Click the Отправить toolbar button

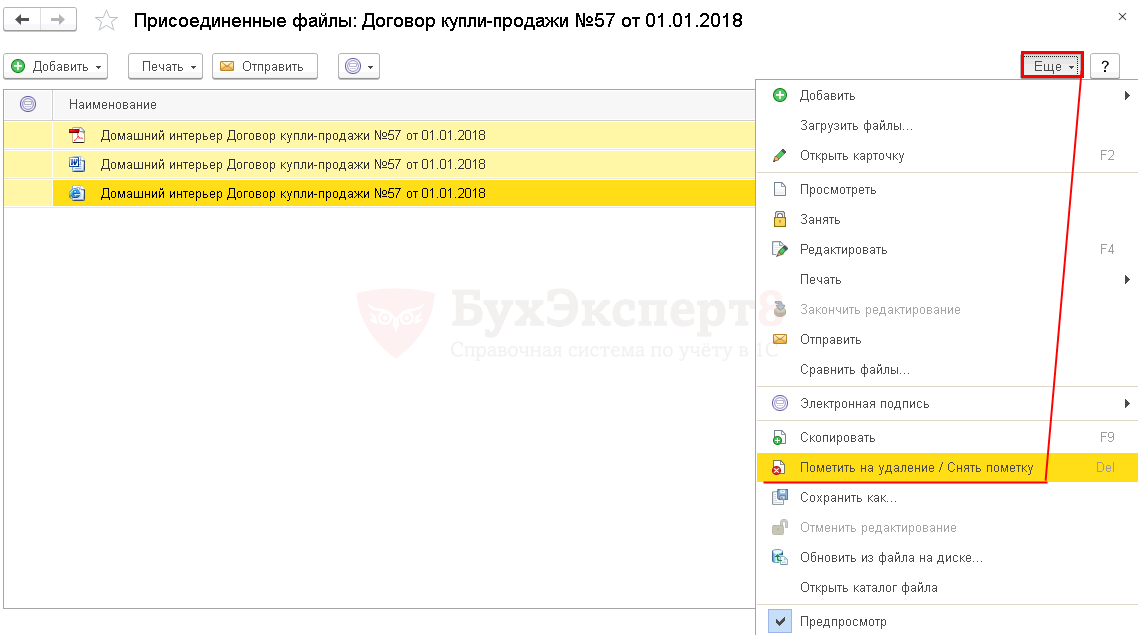[x=265, y=66]
